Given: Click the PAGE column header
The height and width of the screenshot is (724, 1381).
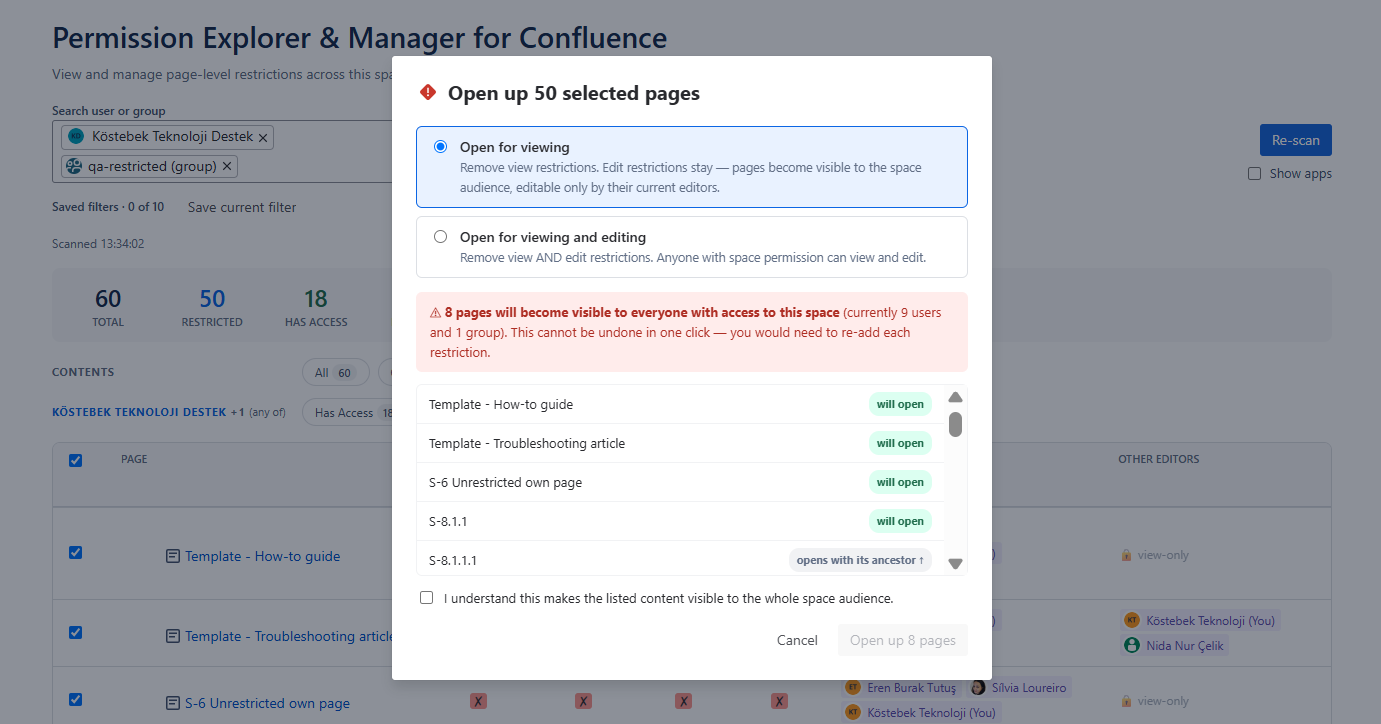Looking at the screenshot, I should 134,459.
